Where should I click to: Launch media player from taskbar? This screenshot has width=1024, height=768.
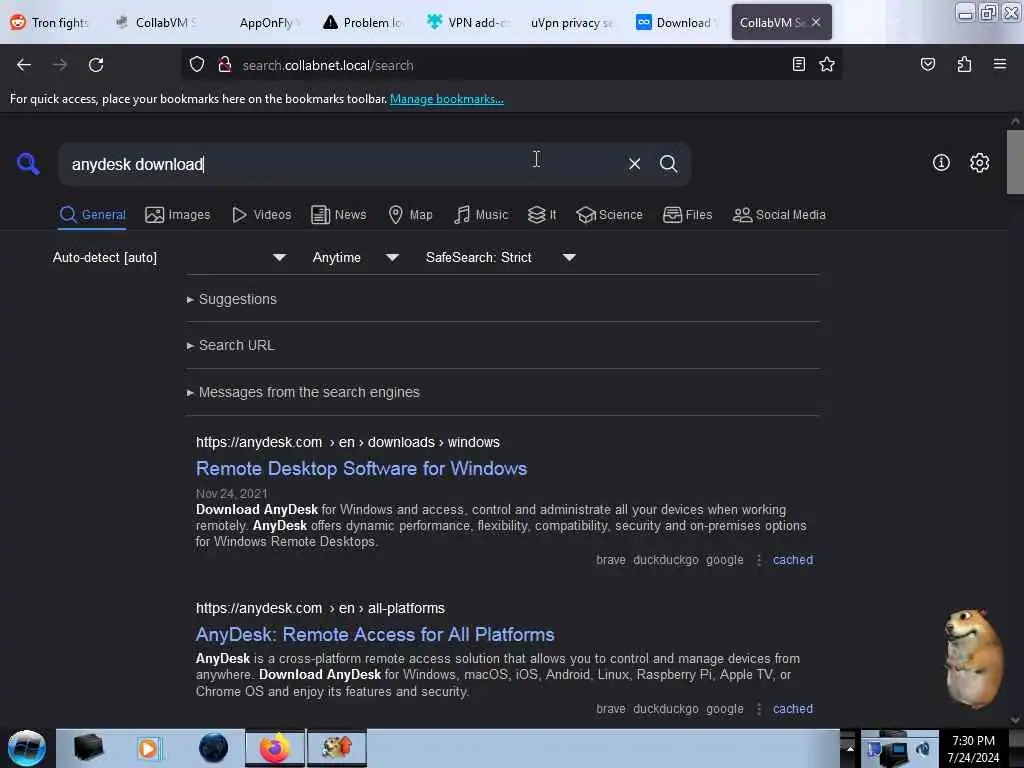point(148,748)
